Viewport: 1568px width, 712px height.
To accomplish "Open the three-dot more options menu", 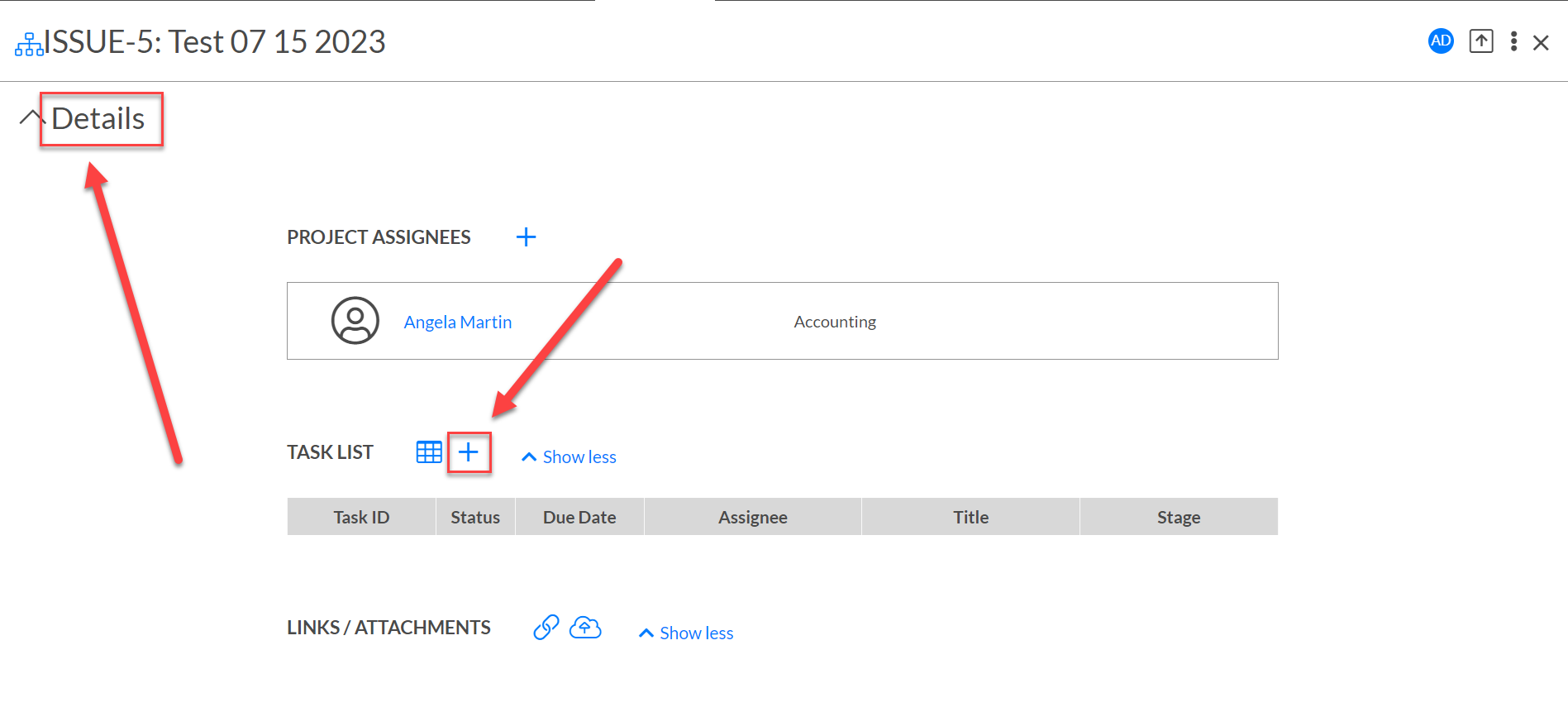I will click(x=1513, y=41).
